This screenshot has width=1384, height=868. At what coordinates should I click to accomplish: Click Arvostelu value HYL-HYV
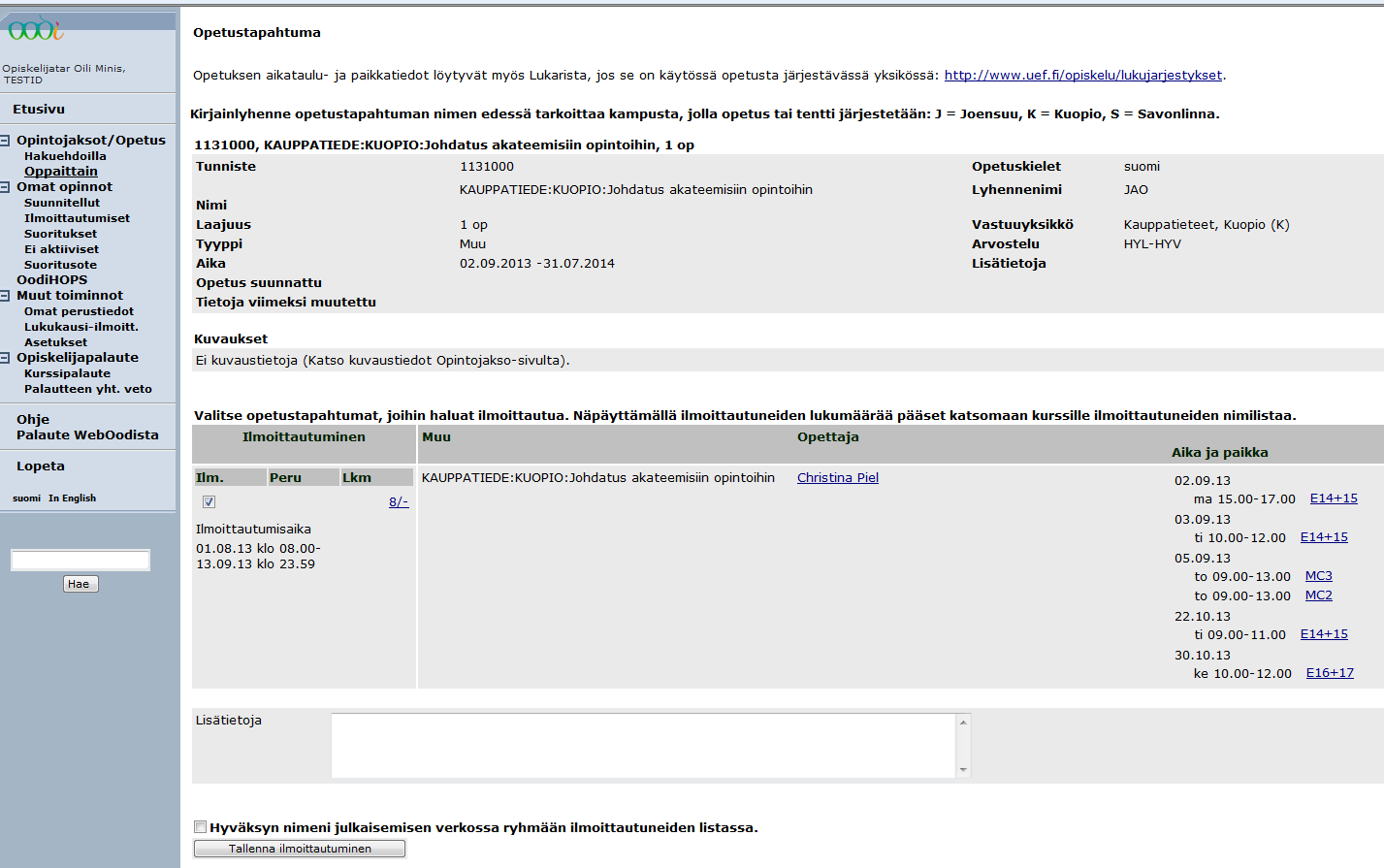pyautogui.click(x=1152, y=244)
